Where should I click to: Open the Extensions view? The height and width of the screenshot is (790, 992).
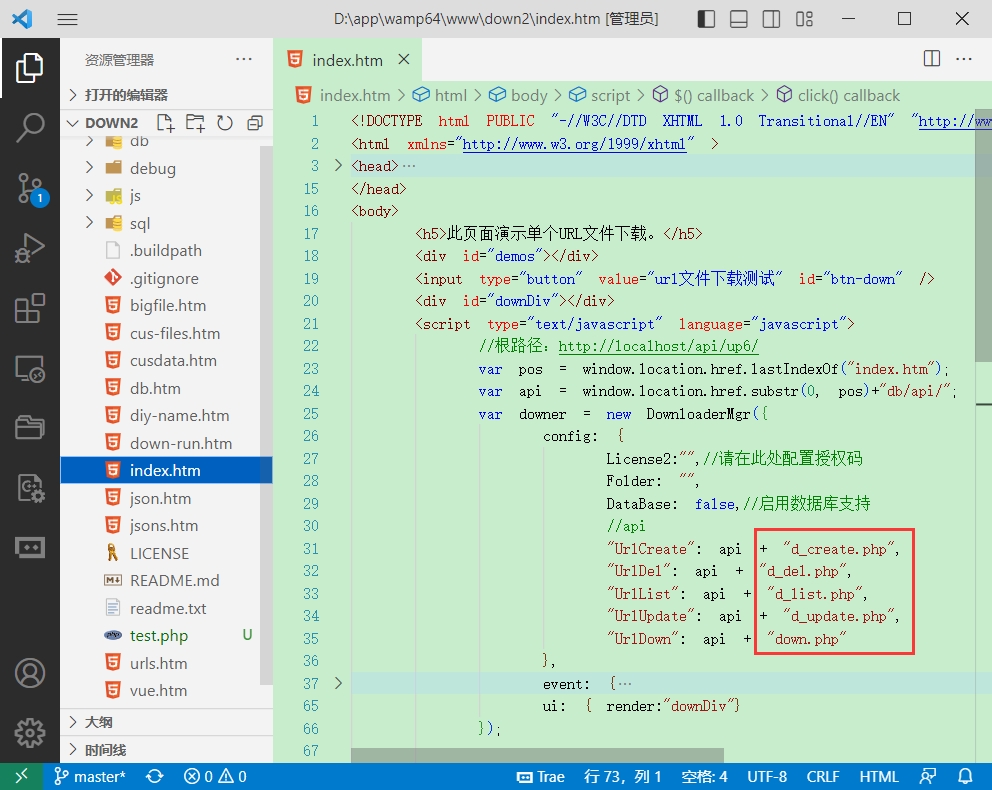(x=30, y=309)
